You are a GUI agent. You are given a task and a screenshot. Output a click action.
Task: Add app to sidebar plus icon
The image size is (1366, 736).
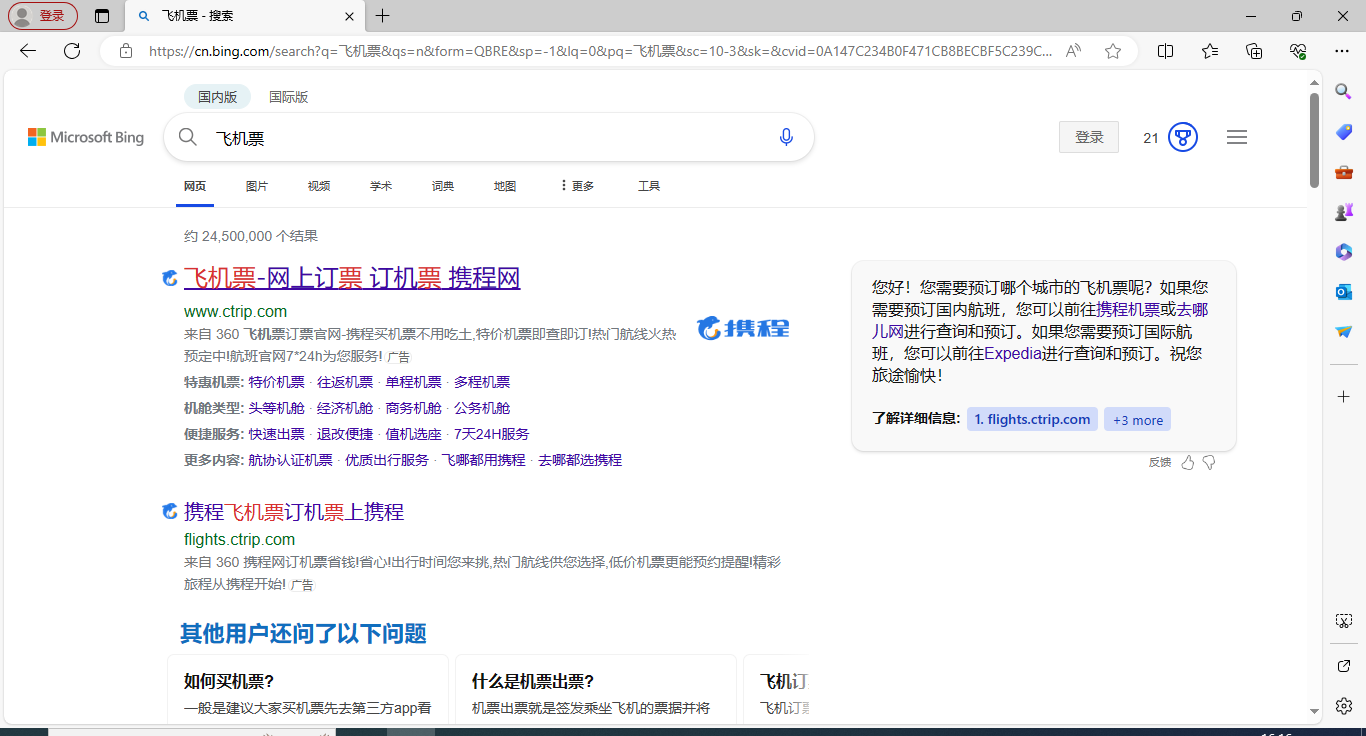coord(1344,397)
